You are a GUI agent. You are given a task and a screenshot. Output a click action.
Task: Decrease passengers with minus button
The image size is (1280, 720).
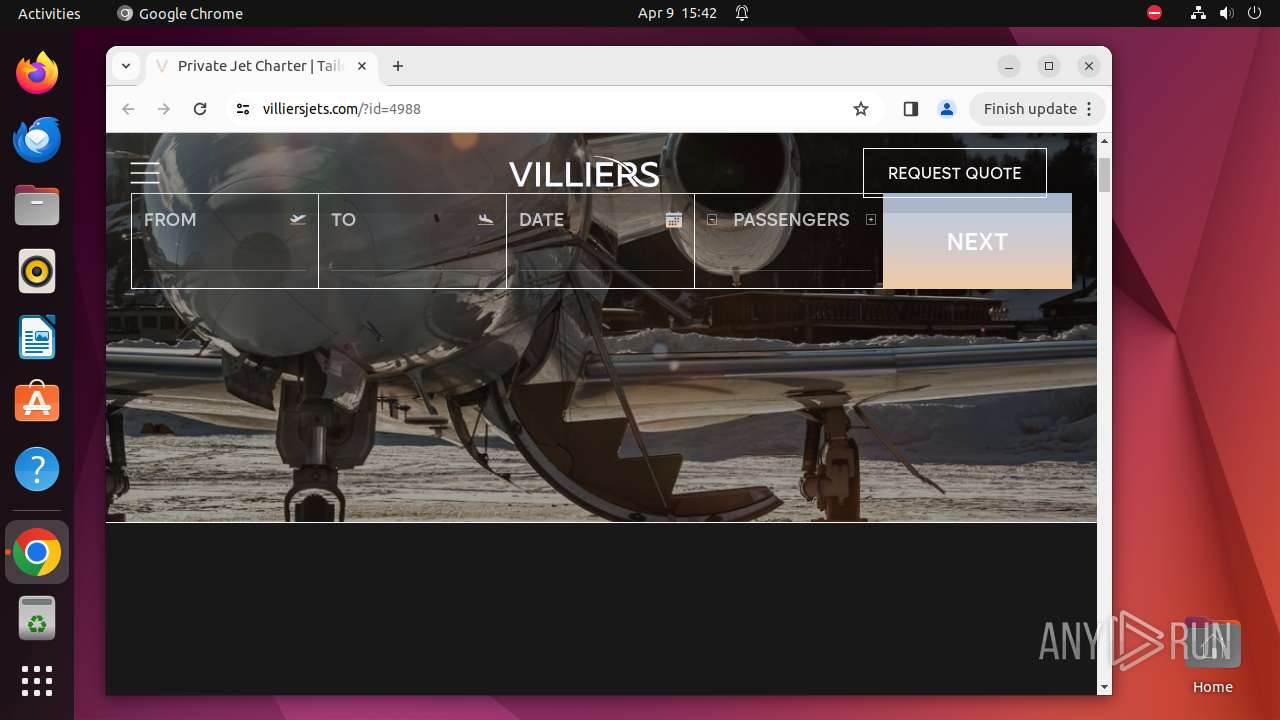[712, 219]
